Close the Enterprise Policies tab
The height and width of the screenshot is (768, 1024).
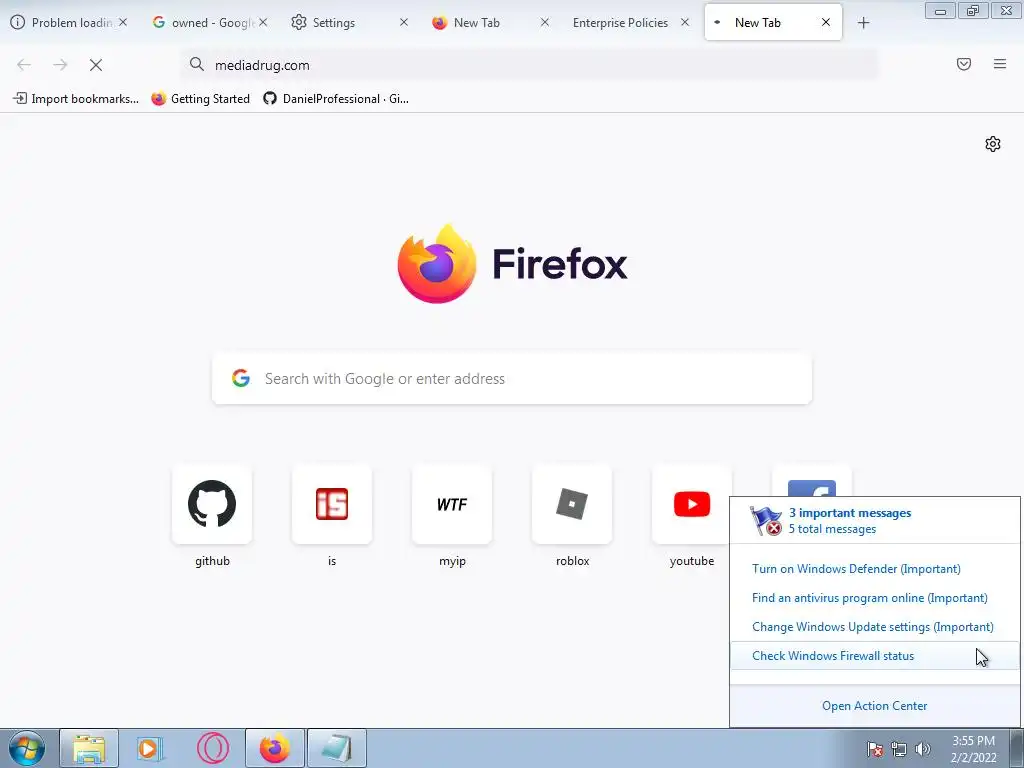(684, 22)
